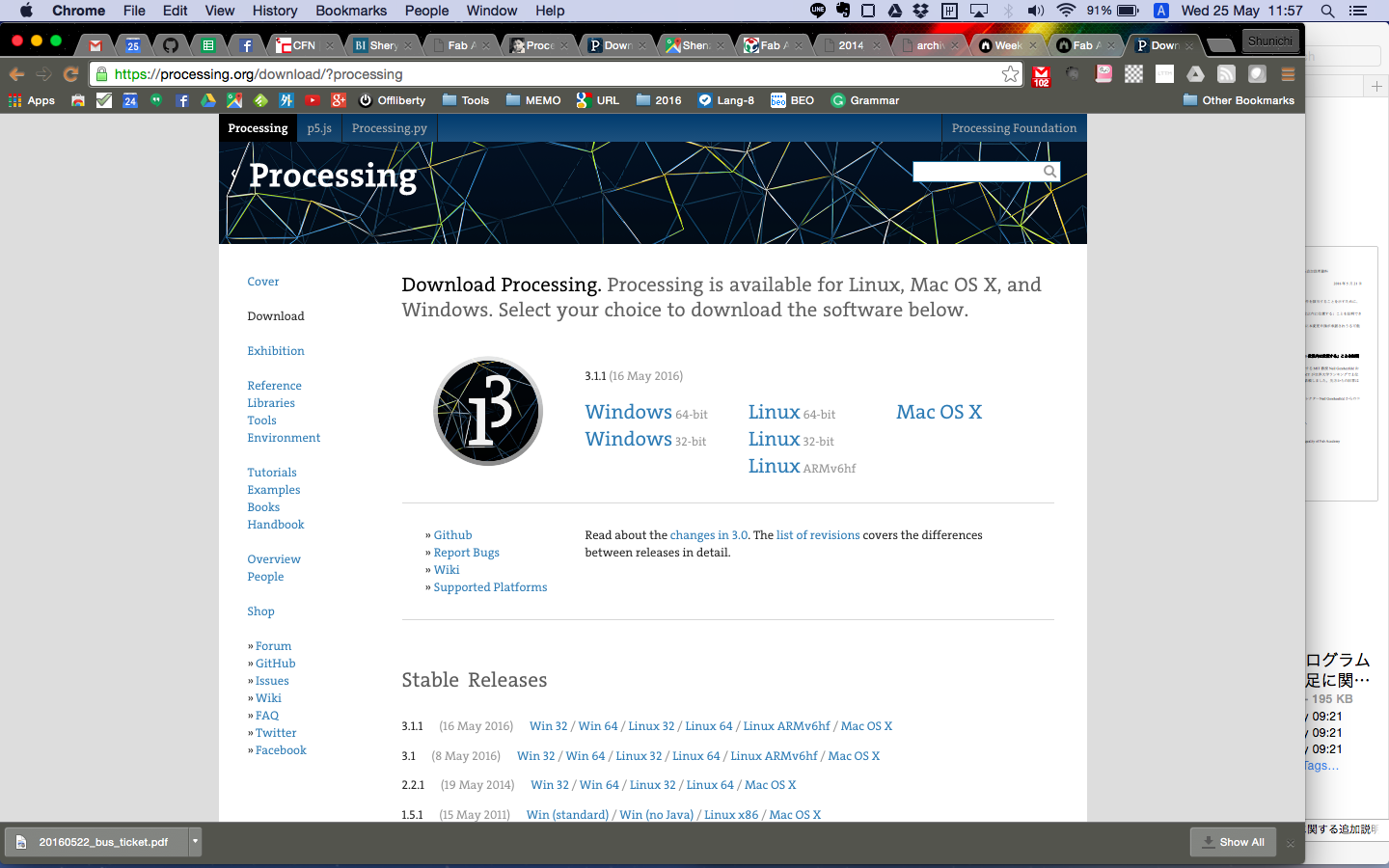Close the downloads bar

1290,843
